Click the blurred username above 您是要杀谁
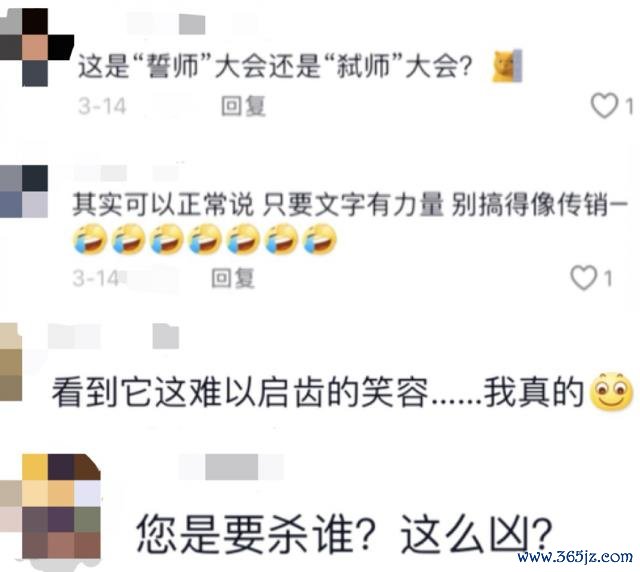This screenshot has width=640, height=572. (x=231, y=467)
